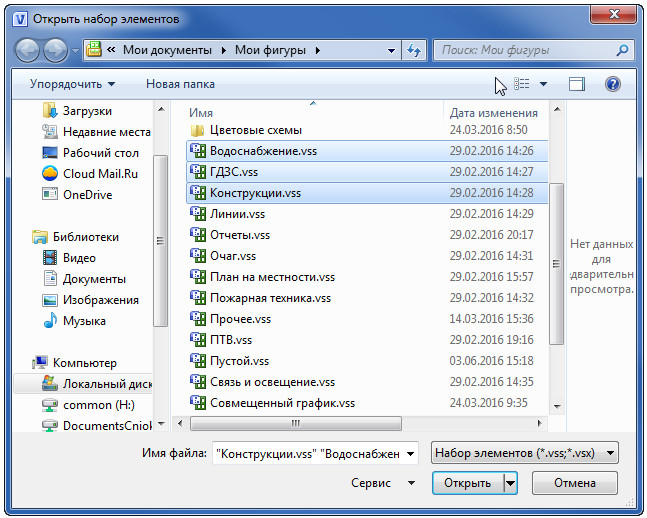Click the Изображения library icon
This screenshot has width=647, height=518.
click(50, 300)
